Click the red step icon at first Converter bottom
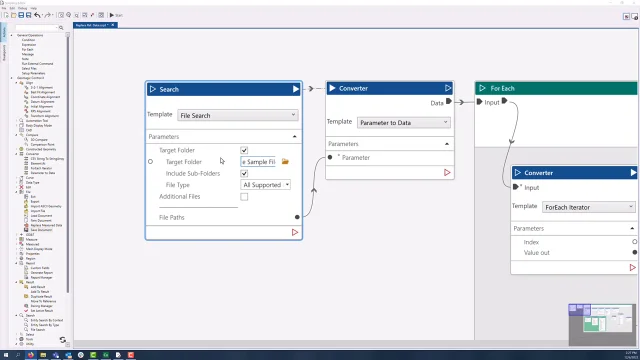Screen dimensions: 640x360 447,173
